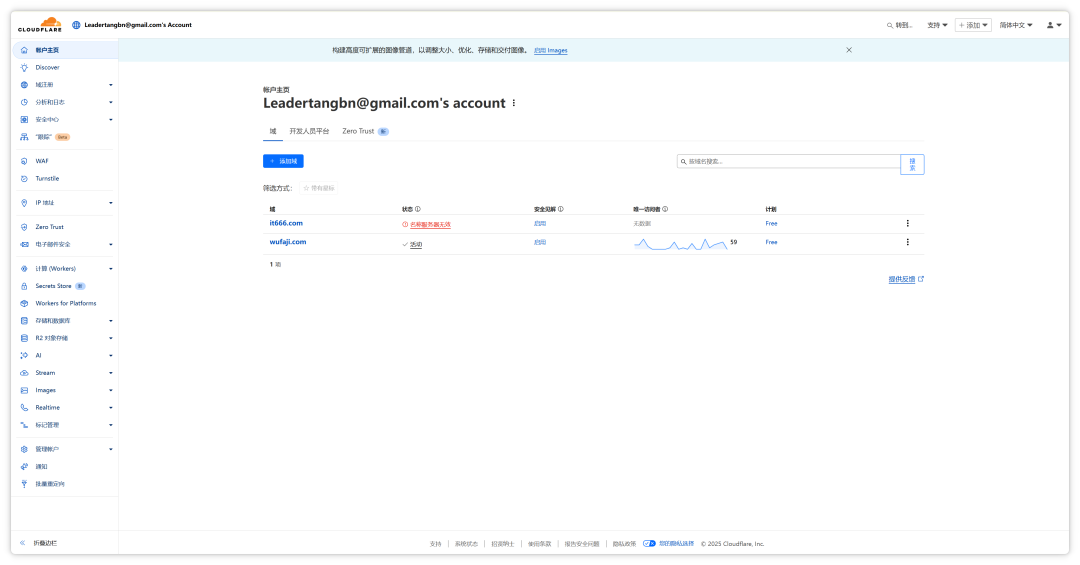Switch to the 域 tab
Screen dimensions: 1080x565
click(x=273, y=131)
